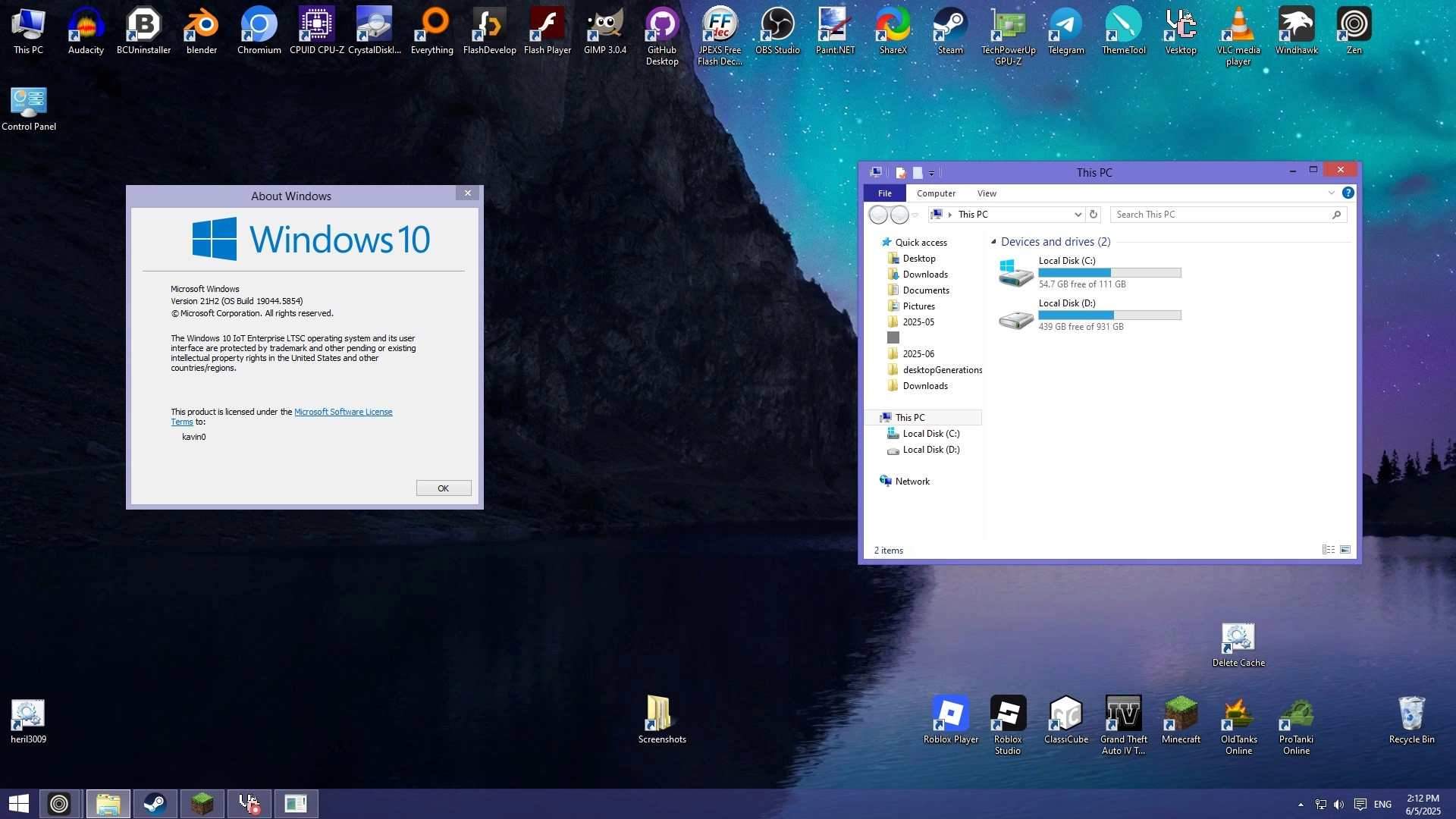Open the Microsoft Software License Terms link
1456x819 pixels.
pos(343,412)
